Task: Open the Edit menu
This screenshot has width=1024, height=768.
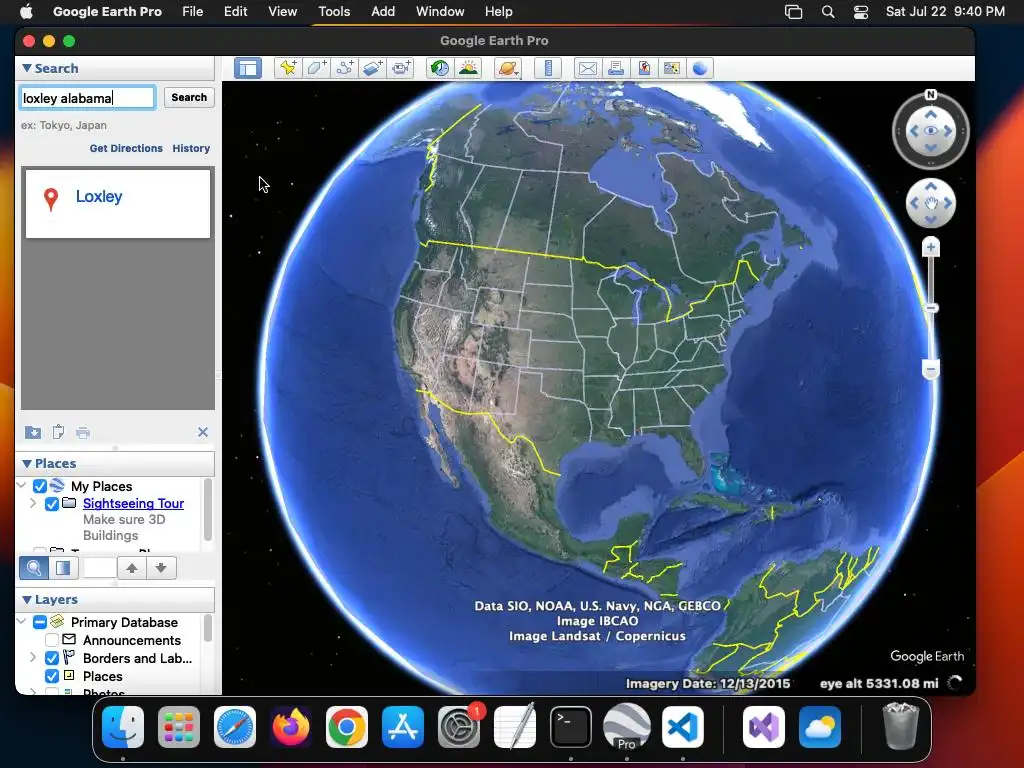Action: coord(236,11)
